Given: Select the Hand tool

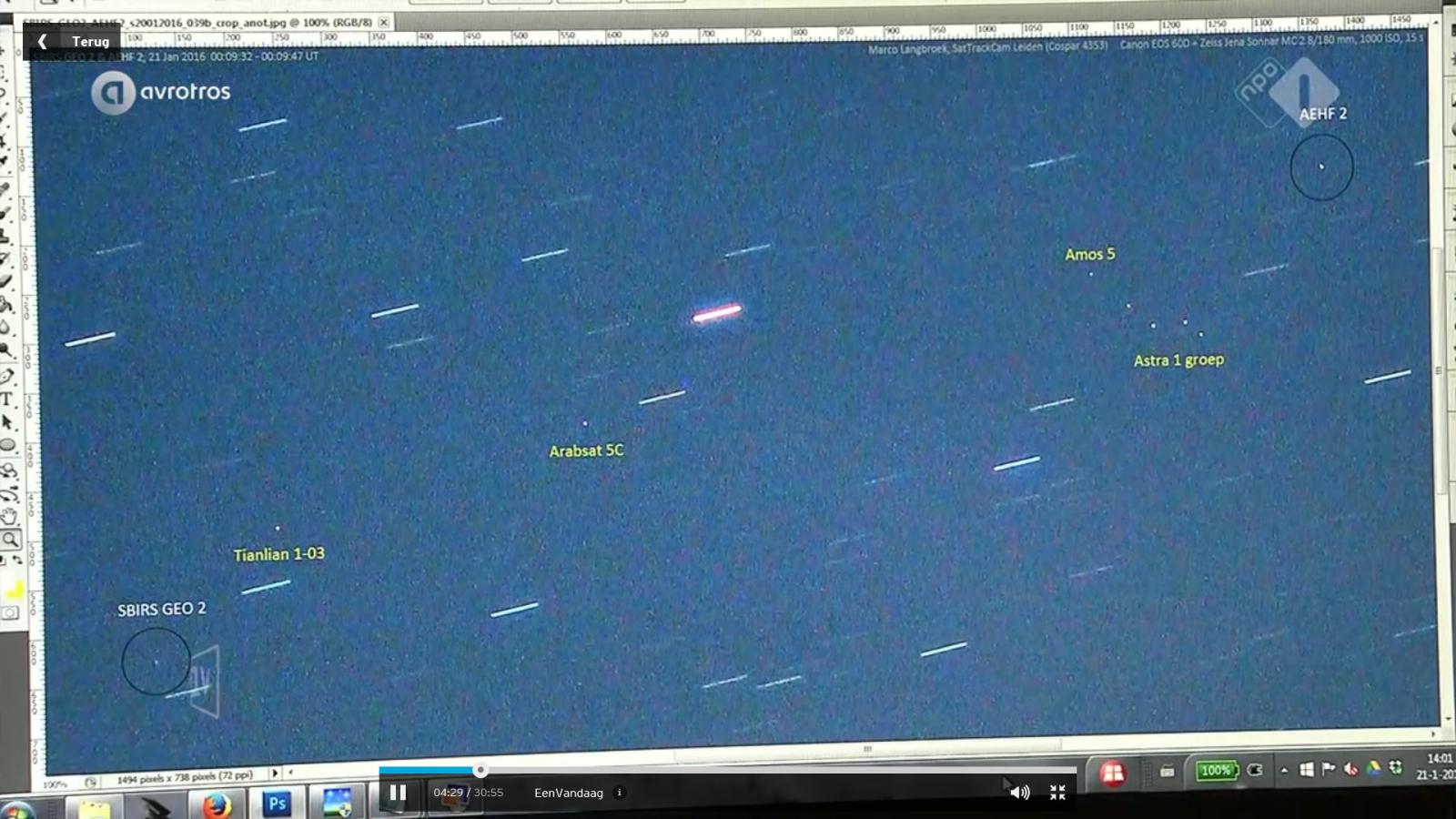Looking at the screenshot, I should coord(9,517).
